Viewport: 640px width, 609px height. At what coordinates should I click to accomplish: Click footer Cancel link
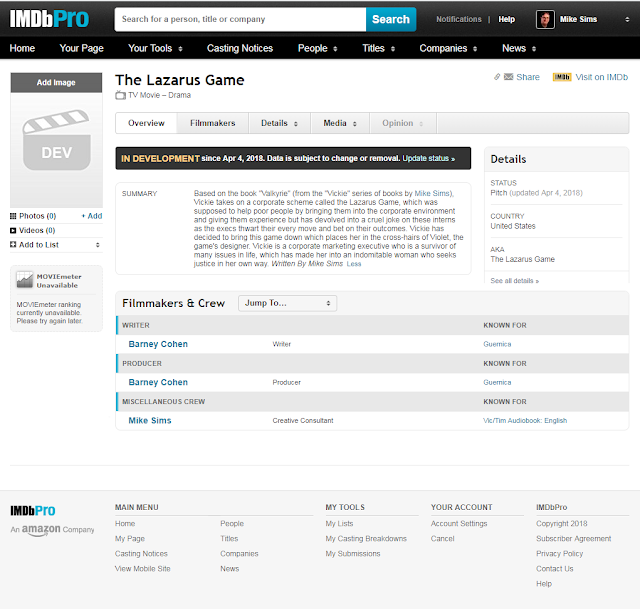pyautogui.click(x=442, y=539)
